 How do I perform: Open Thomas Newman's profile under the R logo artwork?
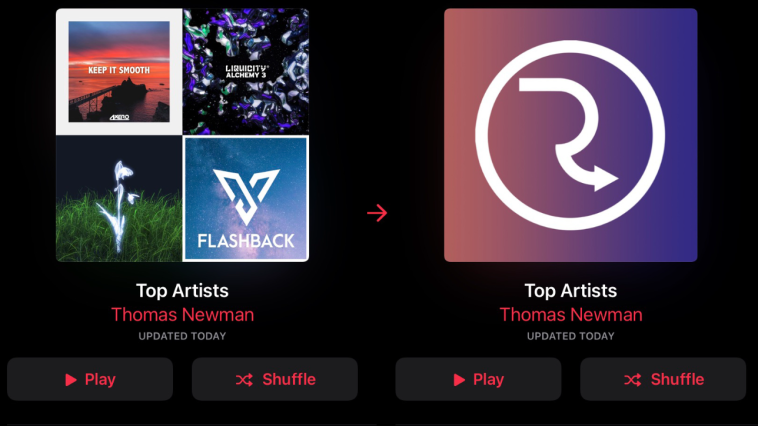click(571, 315)
